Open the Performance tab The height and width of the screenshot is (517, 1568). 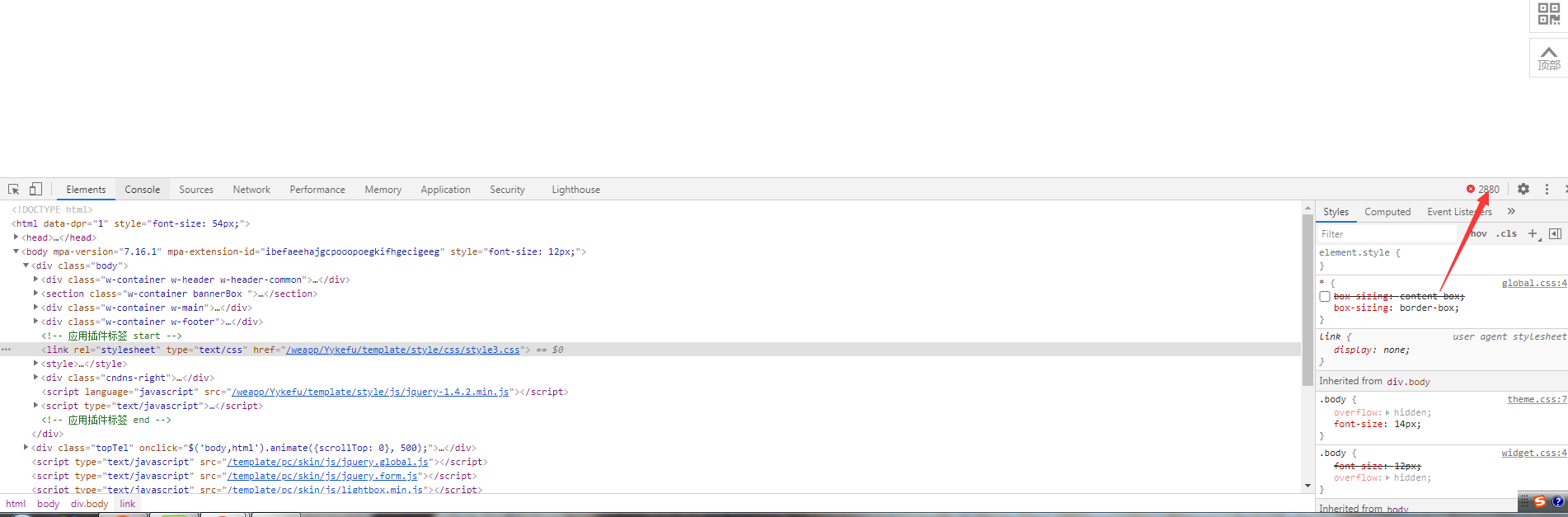click(317, 190)
